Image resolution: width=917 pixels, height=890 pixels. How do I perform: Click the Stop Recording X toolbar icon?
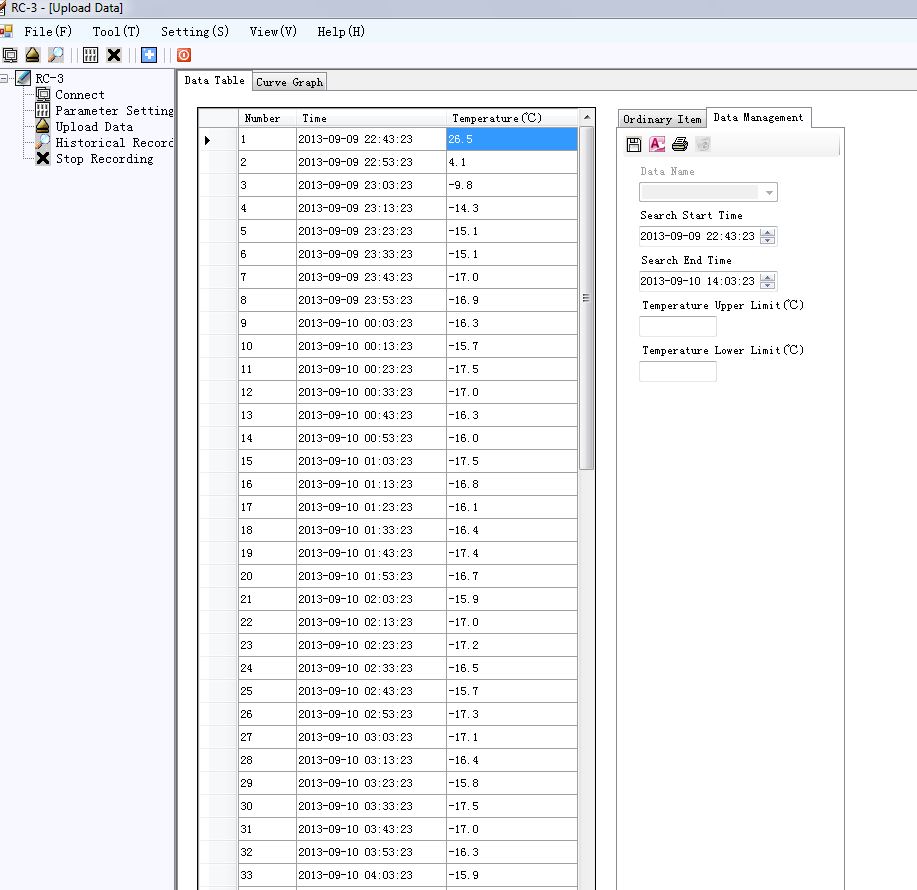pos(114,55)
